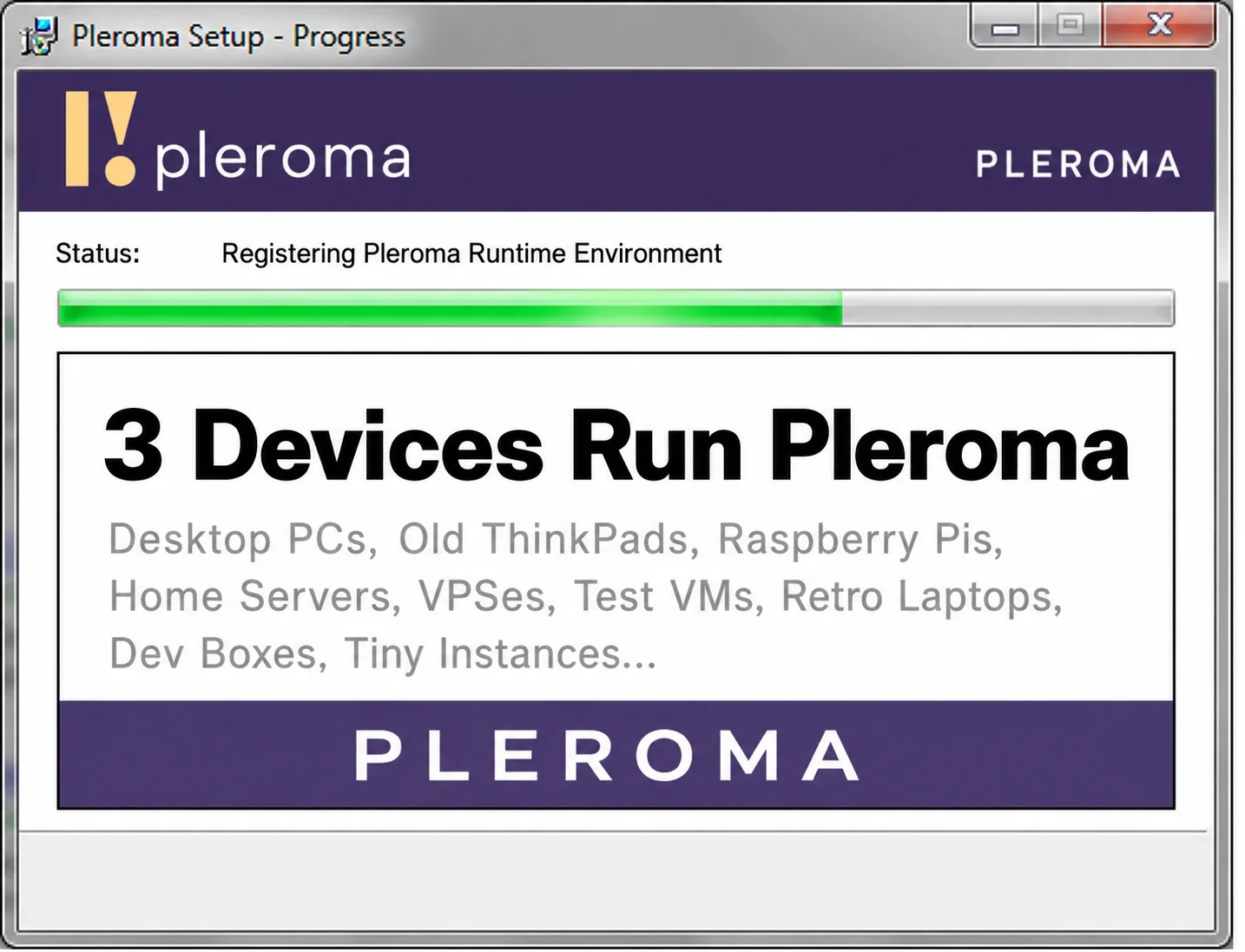The width and height of the screenshot is (1245, 952).
Task: Click the "Raspberry Pis" text in the banner
Action: tap(854, 540)
